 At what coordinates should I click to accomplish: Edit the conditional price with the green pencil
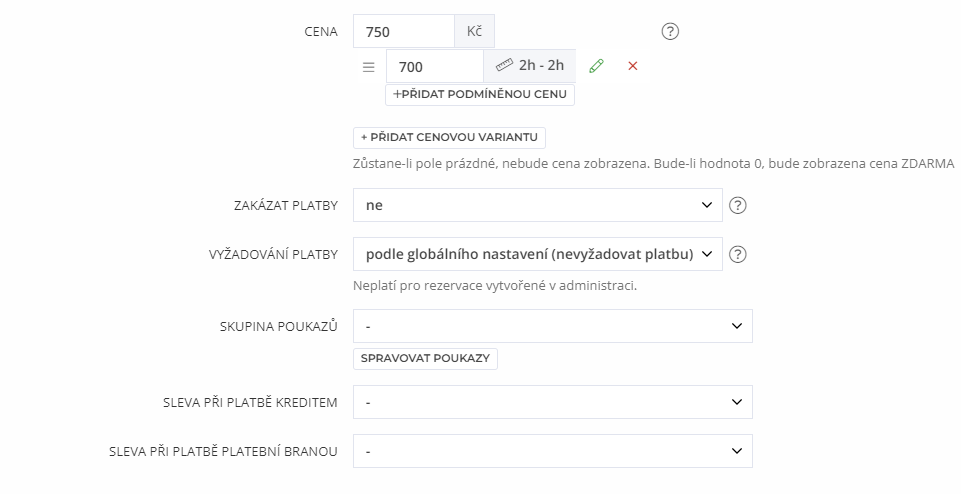pos(596,67)
